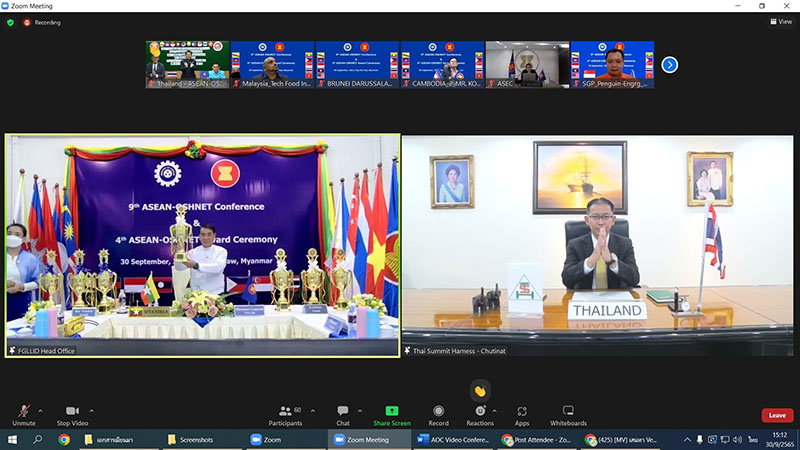Open the Reactions menu
This screenshot has height=450, width=800.
(x=480, y=412)
